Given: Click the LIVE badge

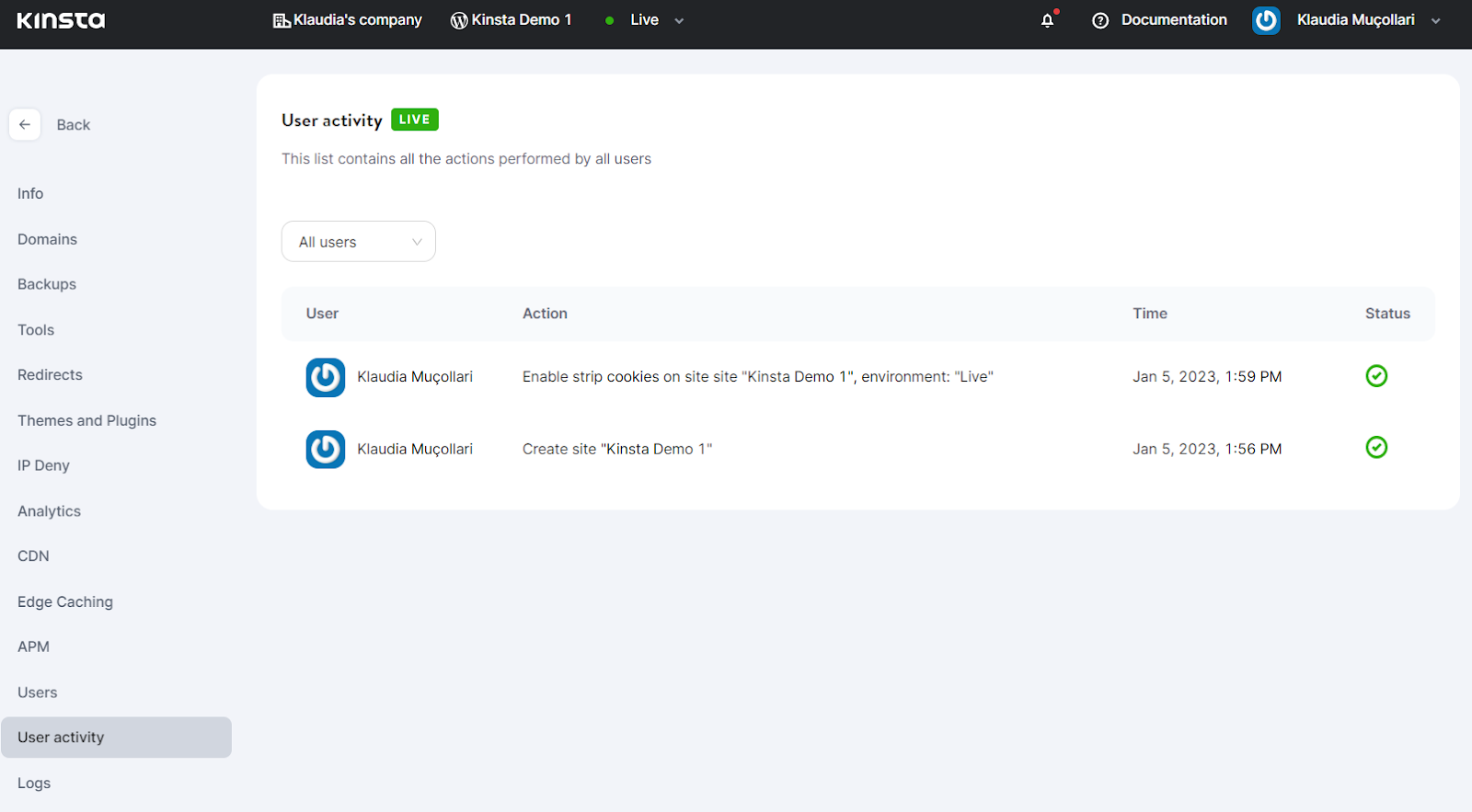Looking at the screenshot, I should point(415,120).
